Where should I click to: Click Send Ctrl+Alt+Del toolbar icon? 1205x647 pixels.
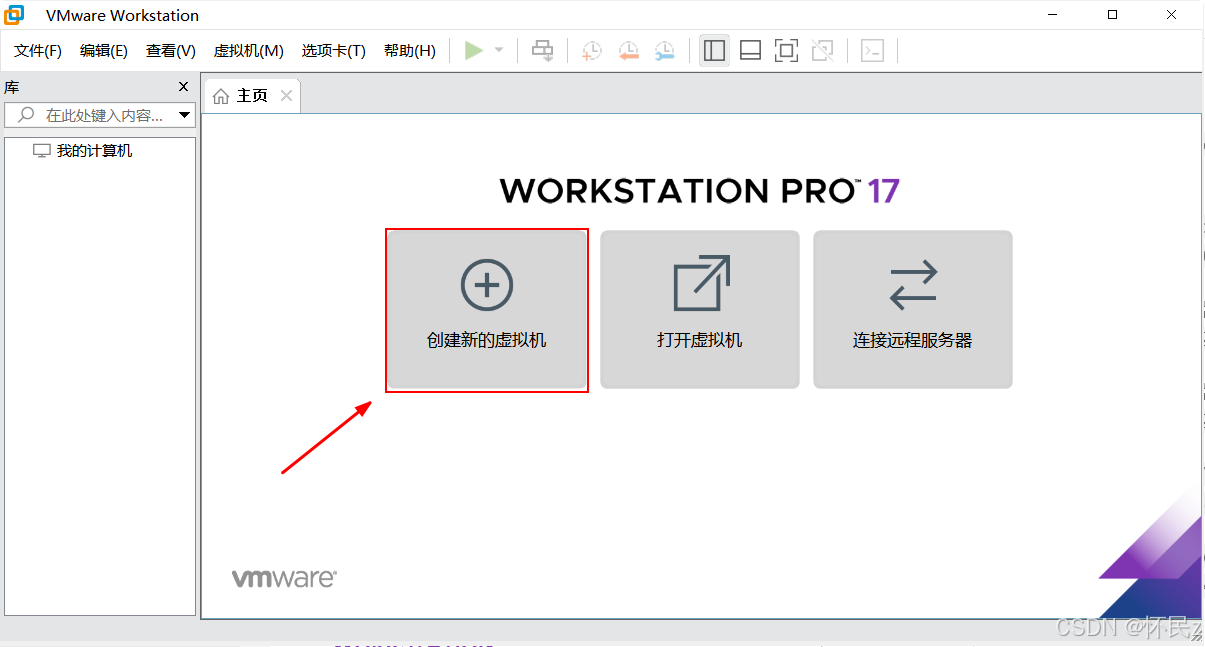coord(542,50)
